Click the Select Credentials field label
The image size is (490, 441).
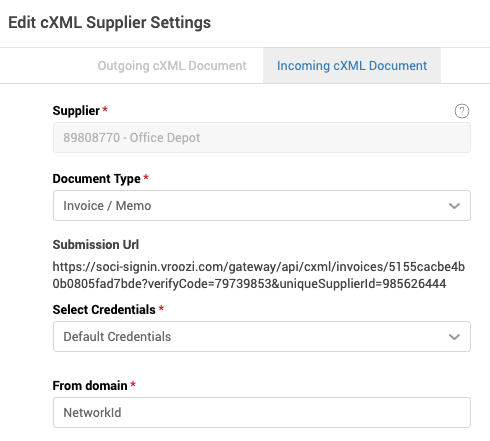[x=104, y=310]
